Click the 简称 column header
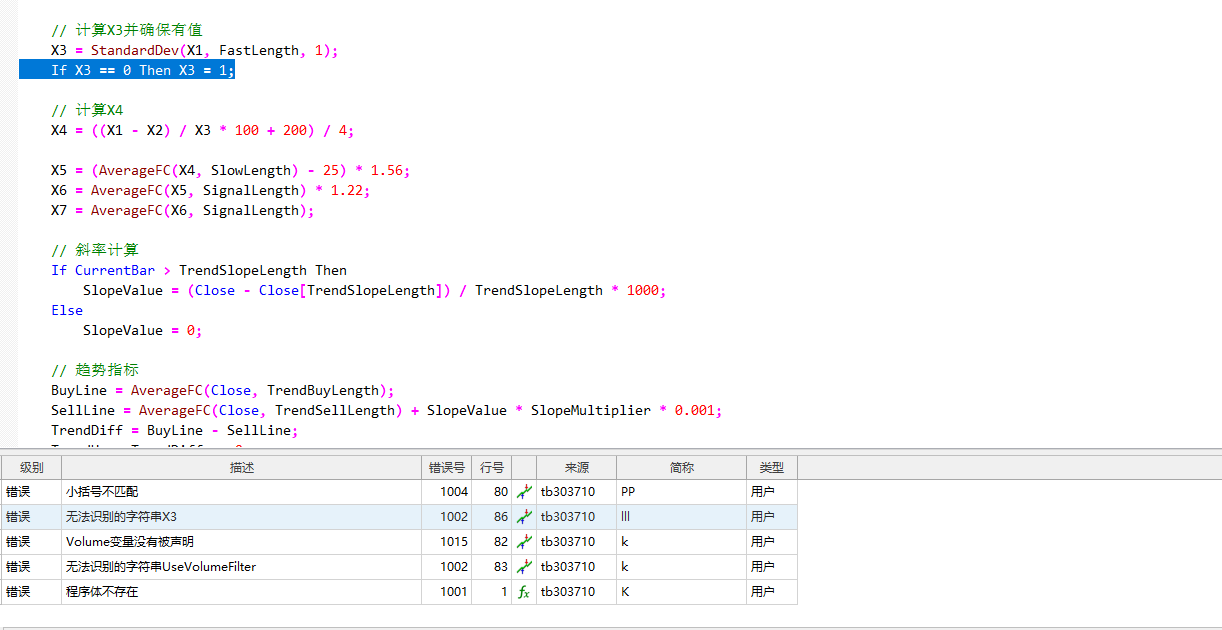This screenshot has height=630, width=1222. 681,467
